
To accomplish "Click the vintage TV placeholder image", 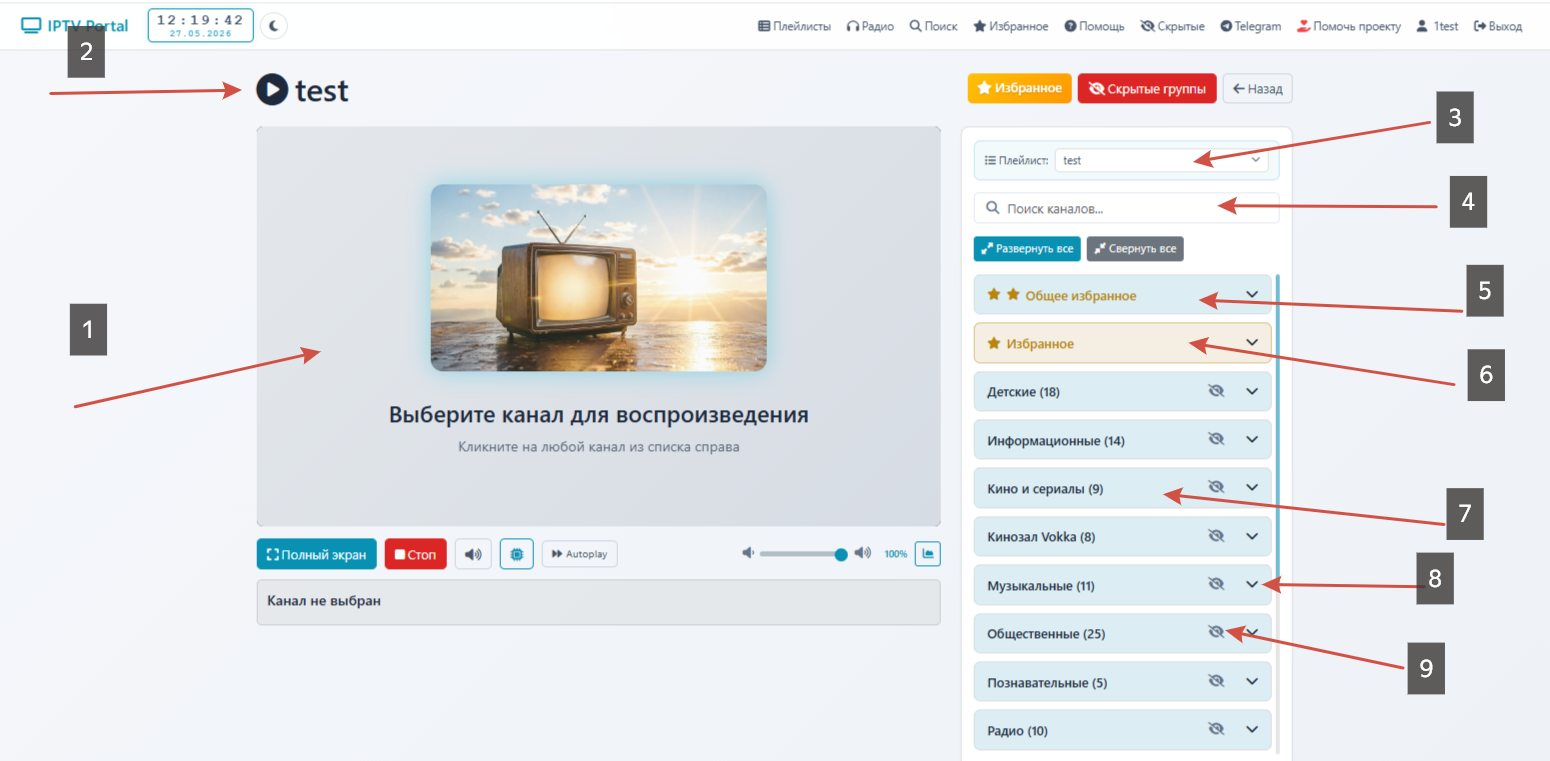I will tap(599, 277).
